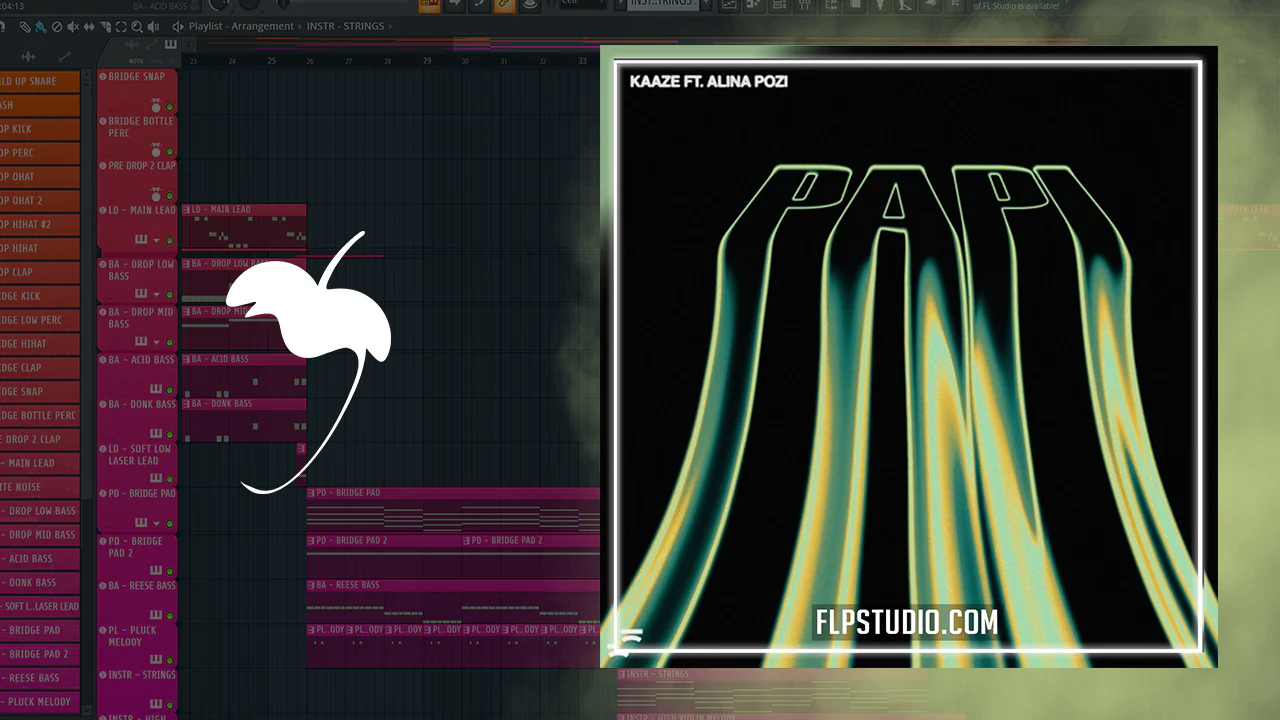This screenshot has height=720, width=1280.
Task: Toggle mute LED on PL - PLUCK MELODY track
Action: [170, 660]
